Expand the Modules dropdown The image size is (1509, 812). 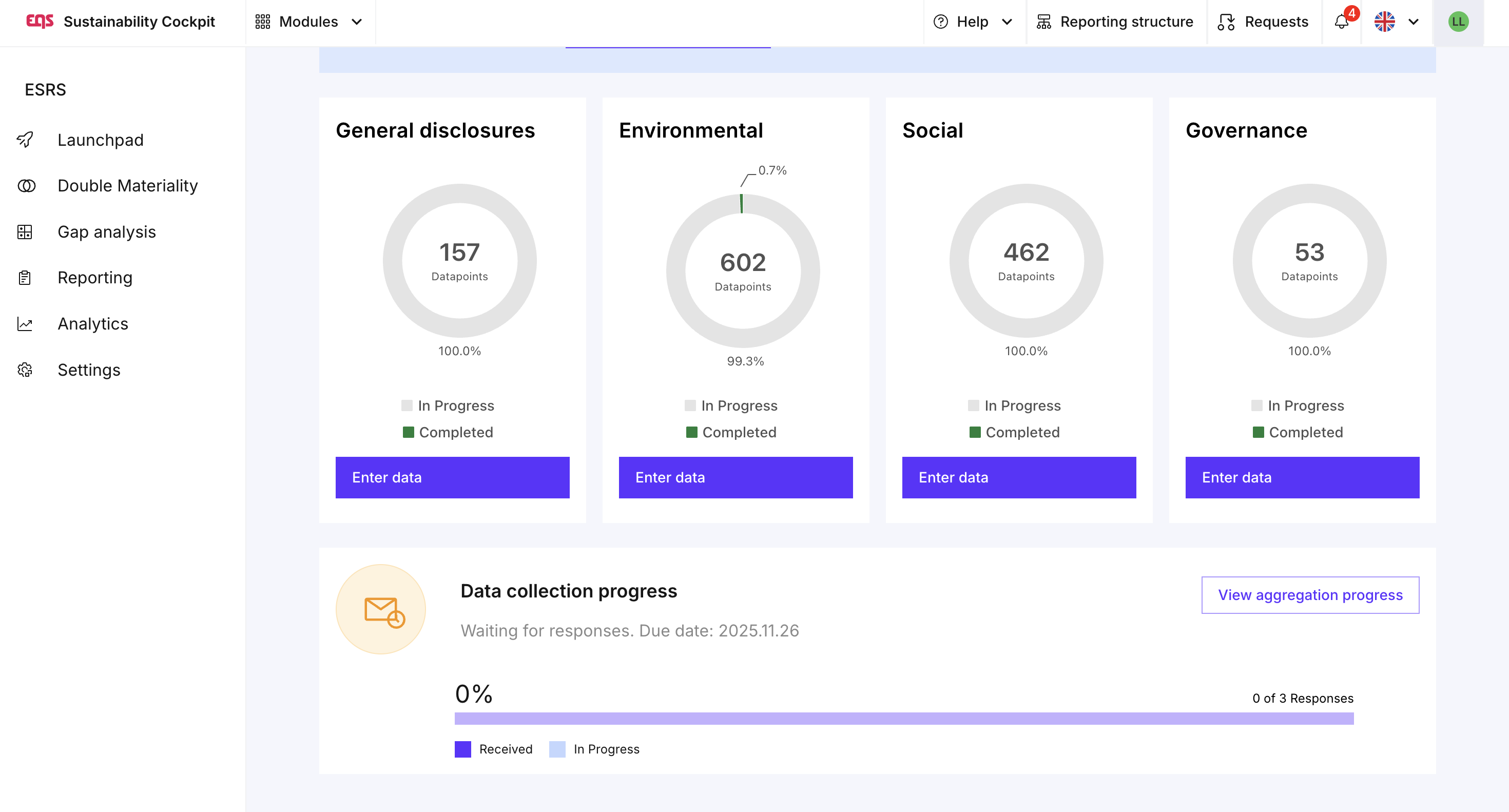click(309, 22)
